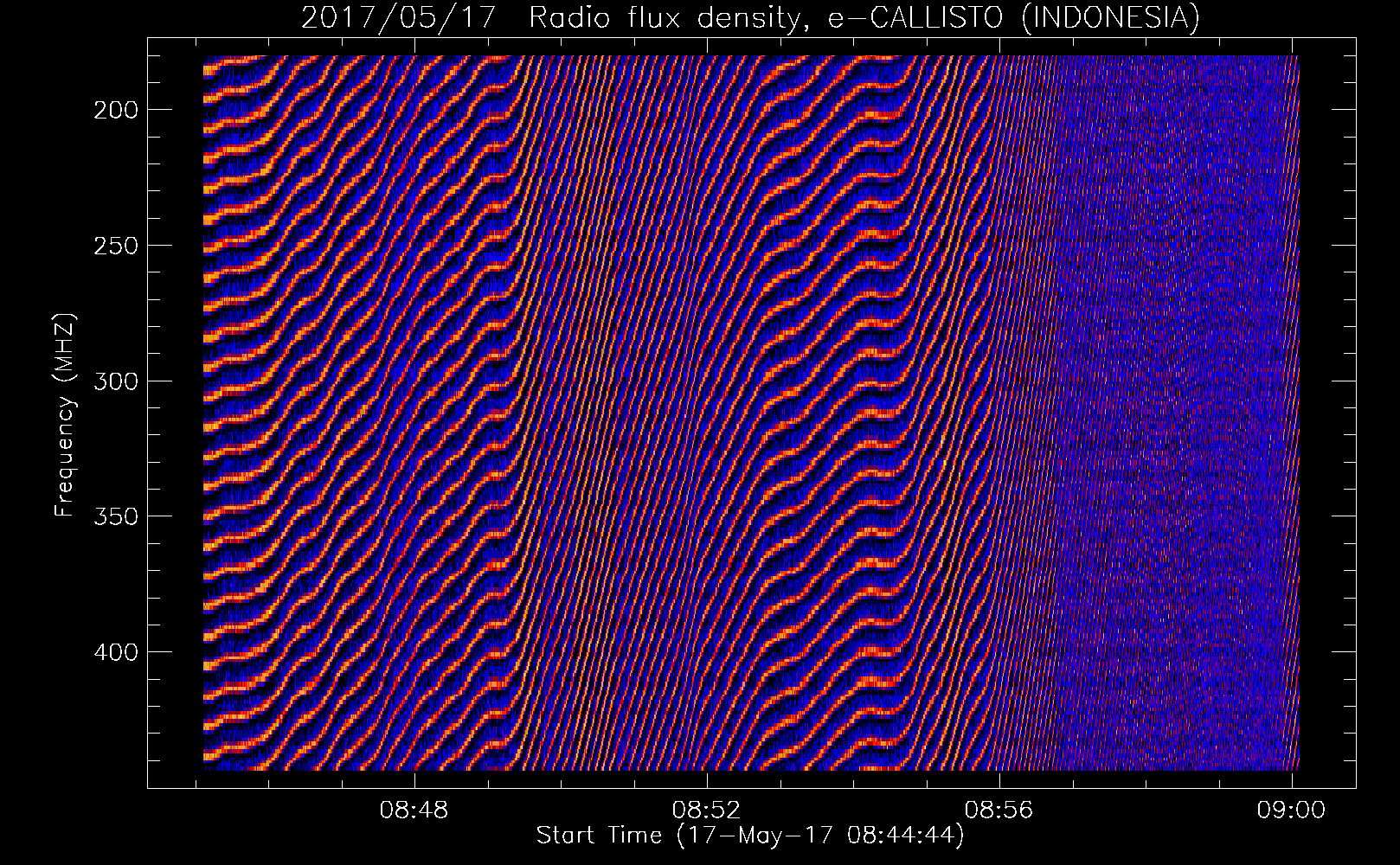Click the 350 frequency tick label
This screenshot has width=1400, height=865.
point(116,516)
